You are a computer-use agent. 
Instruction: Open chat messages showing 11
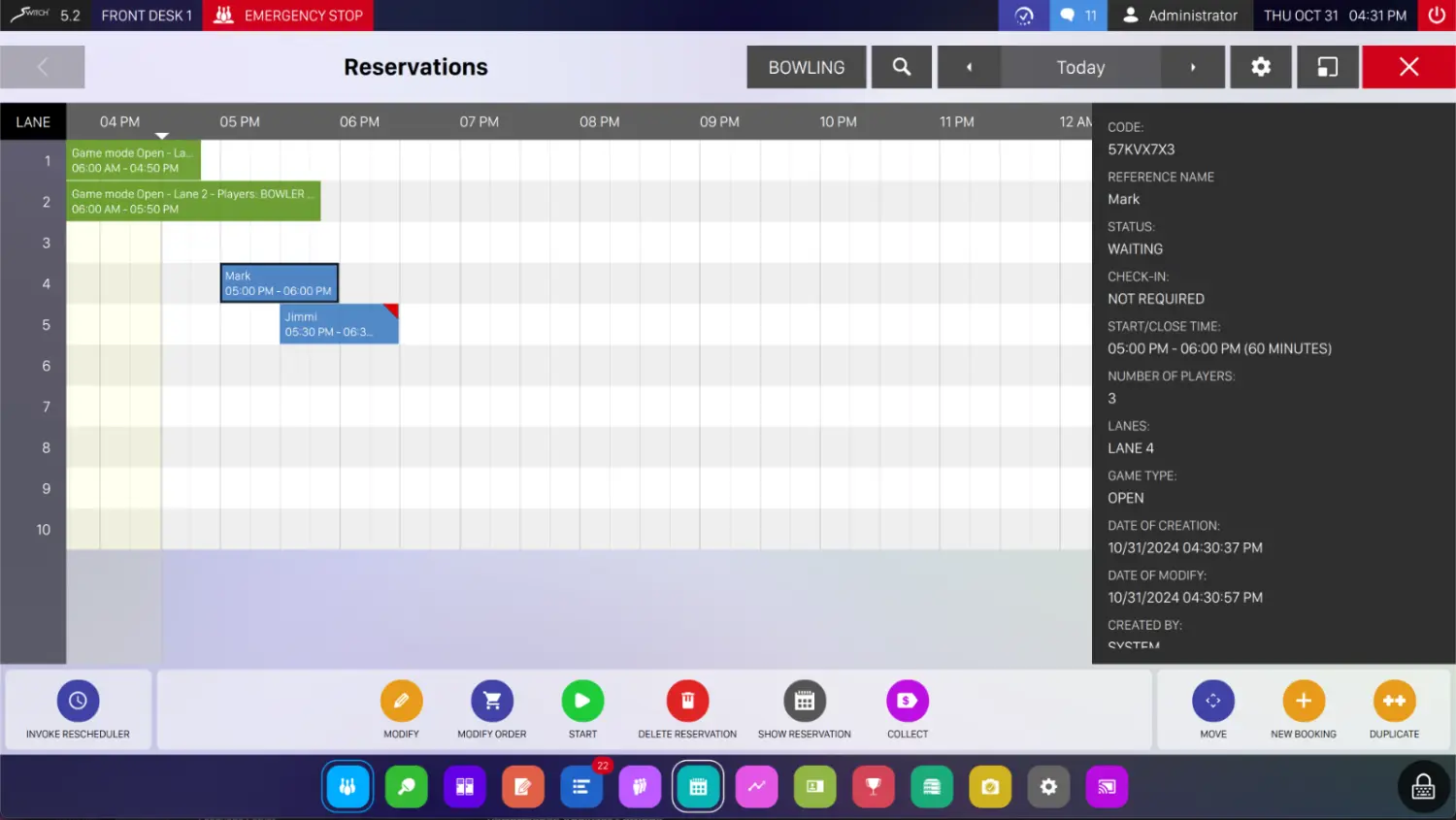[x=1078, y=16]
